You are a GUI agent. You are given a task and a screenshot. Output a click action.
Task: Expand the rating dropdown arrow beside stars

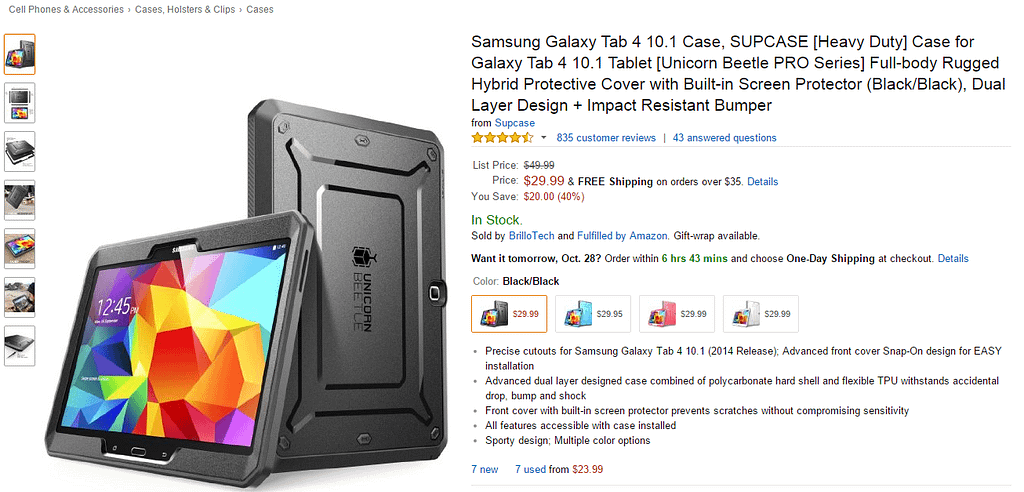pyautogui.click(x=543, y=138)
